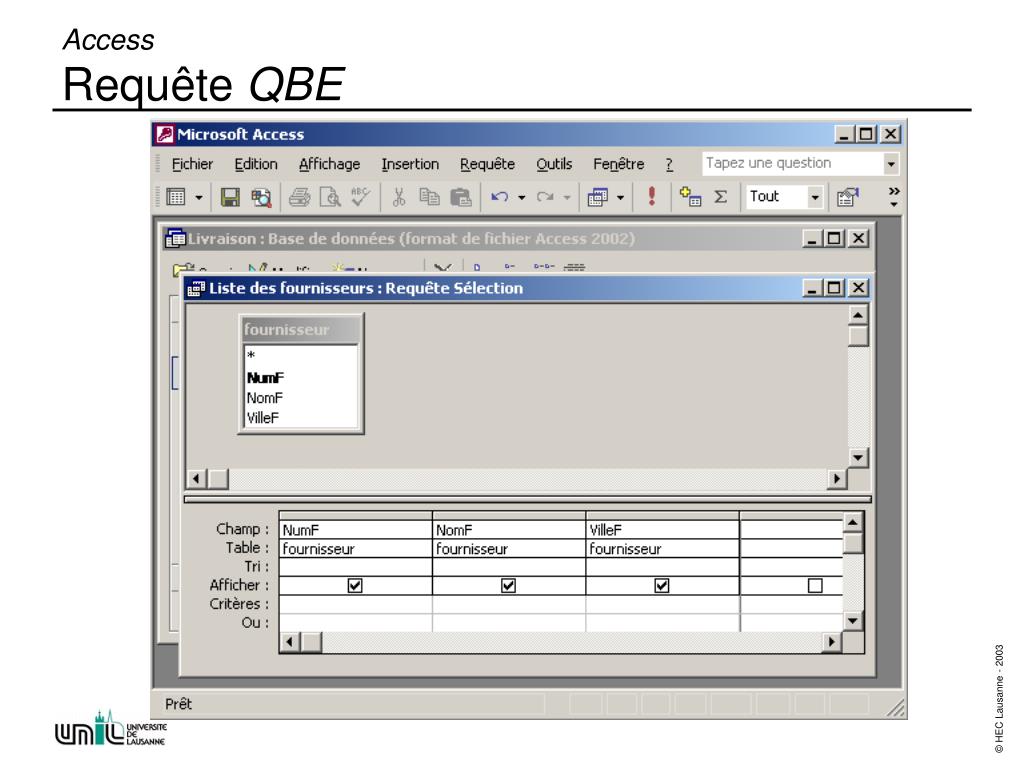Screen dimensions: 1024x768
Task: Click design grid scroll up arrow
Action: coord(853,522)
